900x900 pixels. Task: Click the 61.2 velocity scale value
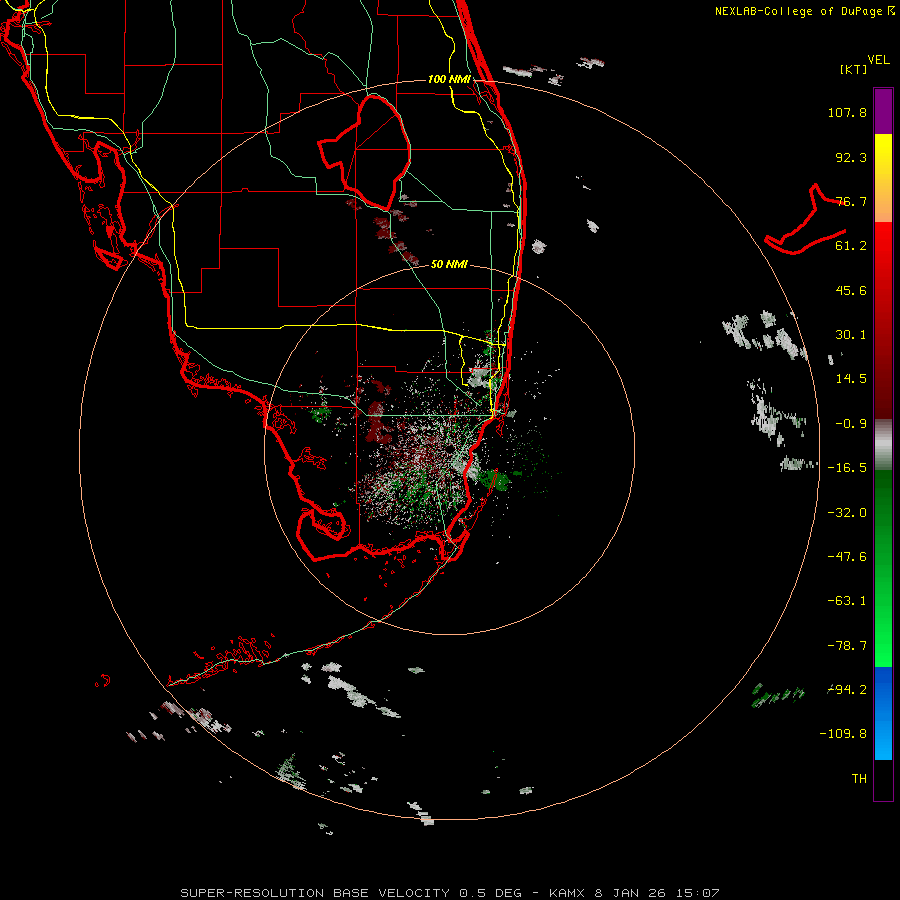tap(851, 246)
